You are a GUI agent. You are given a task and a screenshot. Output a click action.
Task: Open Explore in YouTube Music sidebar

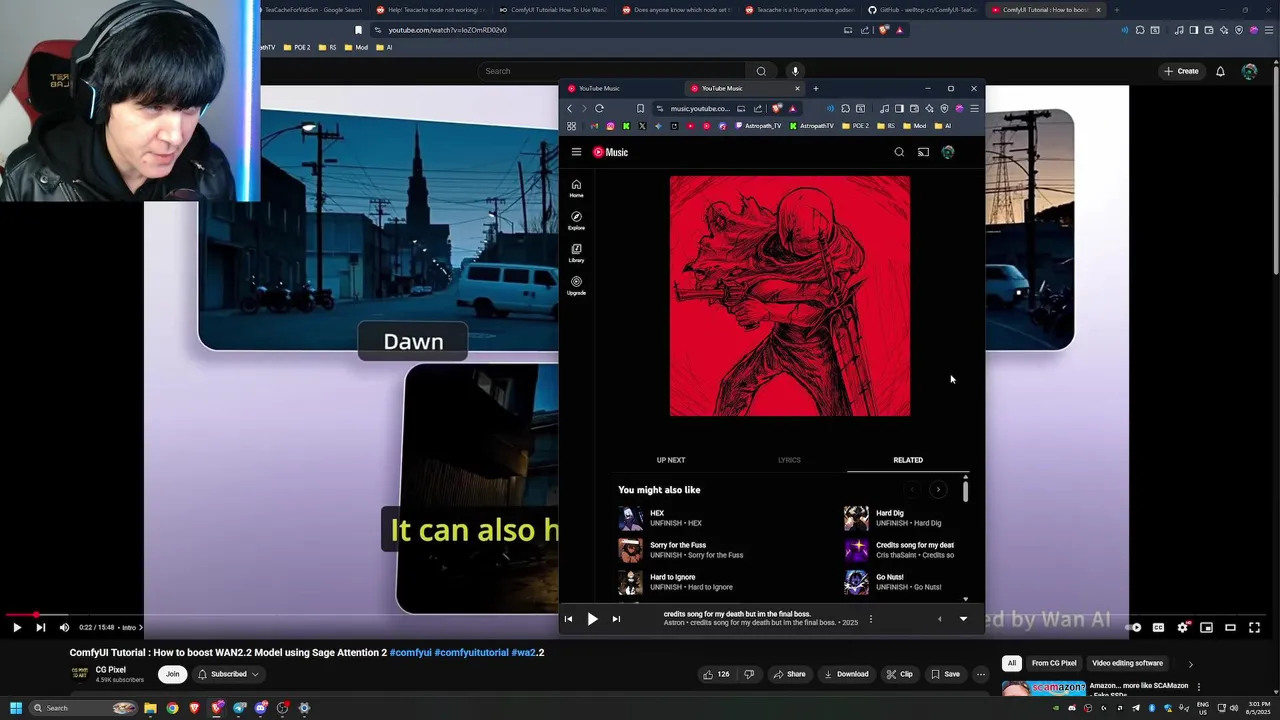click(x=576, y=221)
